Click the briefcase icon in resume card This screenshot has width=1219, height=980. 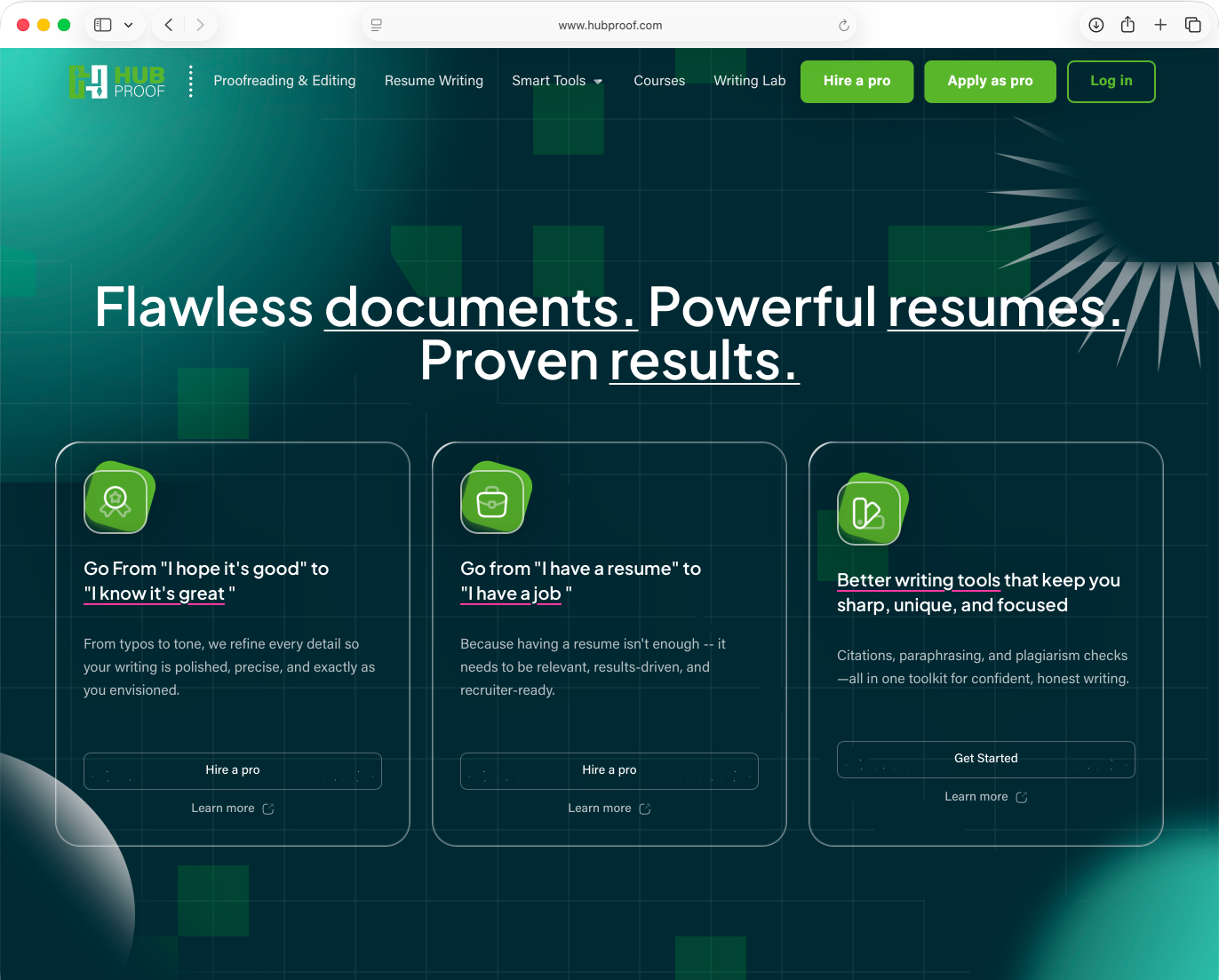[492, 502]
